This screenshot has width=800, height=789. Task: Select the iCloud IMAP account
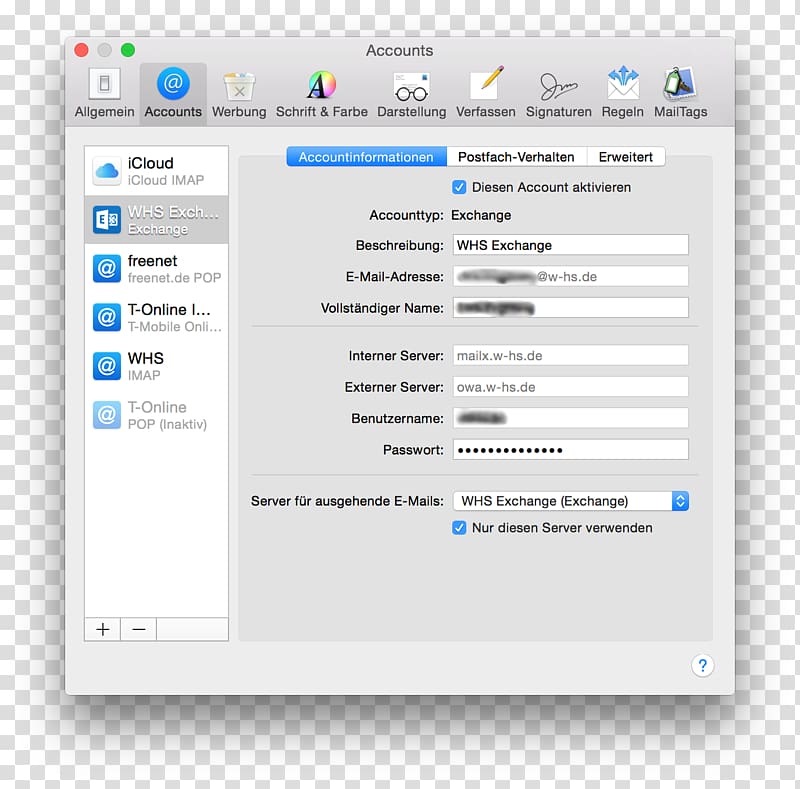pyautogui.click(x=156, y=171)
